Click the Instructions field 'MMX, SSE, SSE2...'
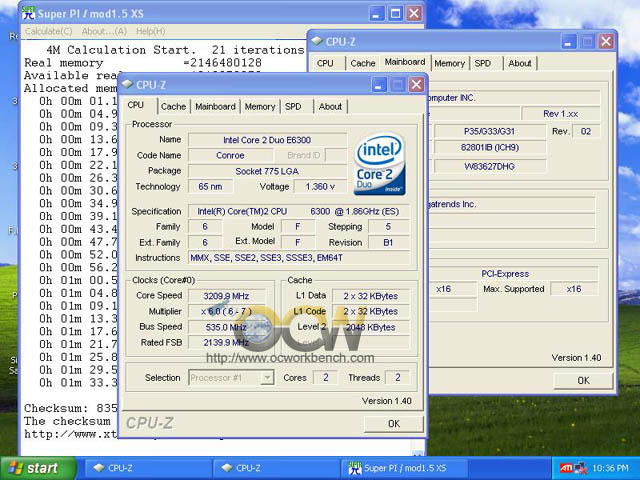 point(299,258)
